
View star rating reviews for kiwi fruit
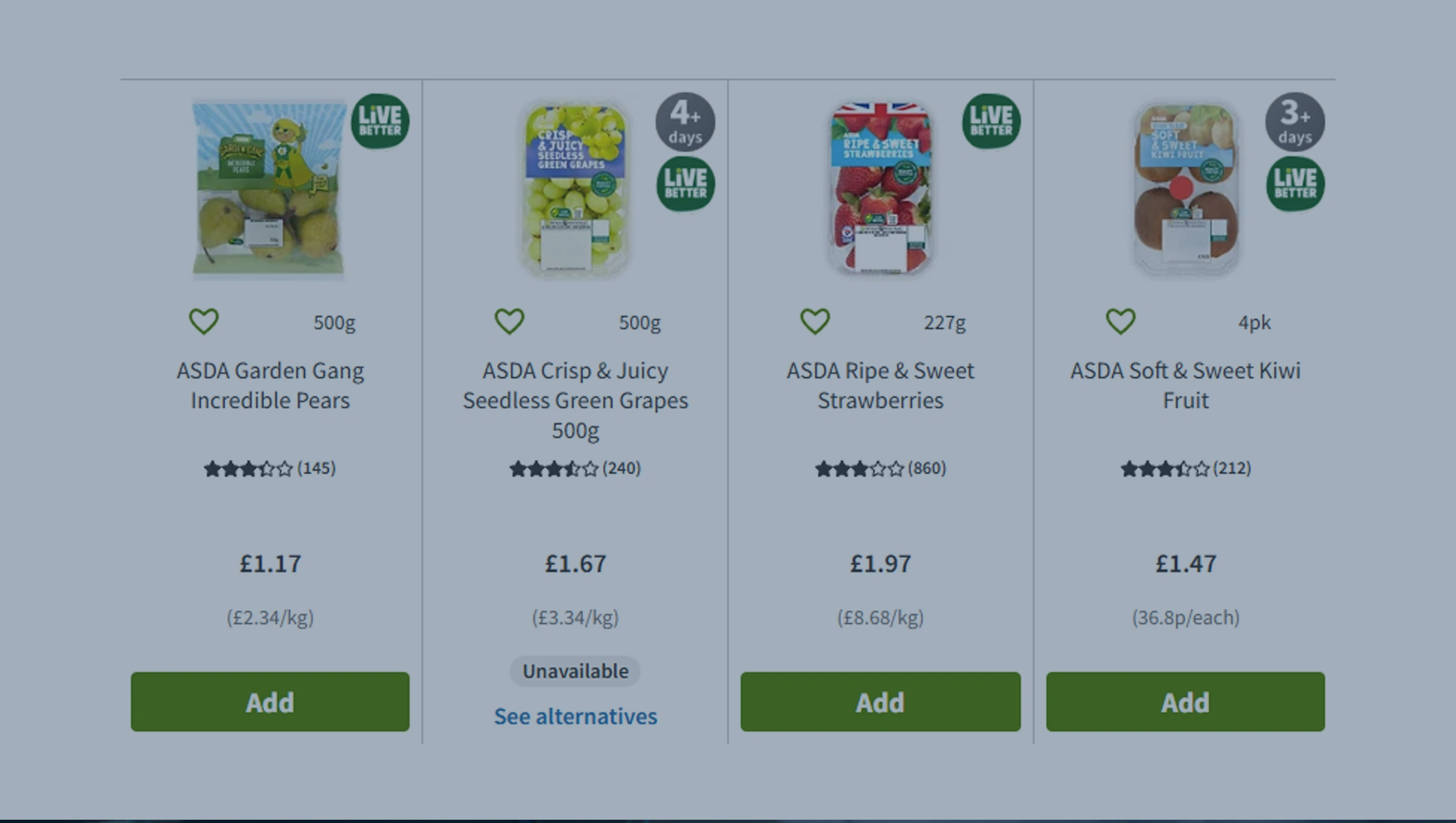[x=1185, y=469]
